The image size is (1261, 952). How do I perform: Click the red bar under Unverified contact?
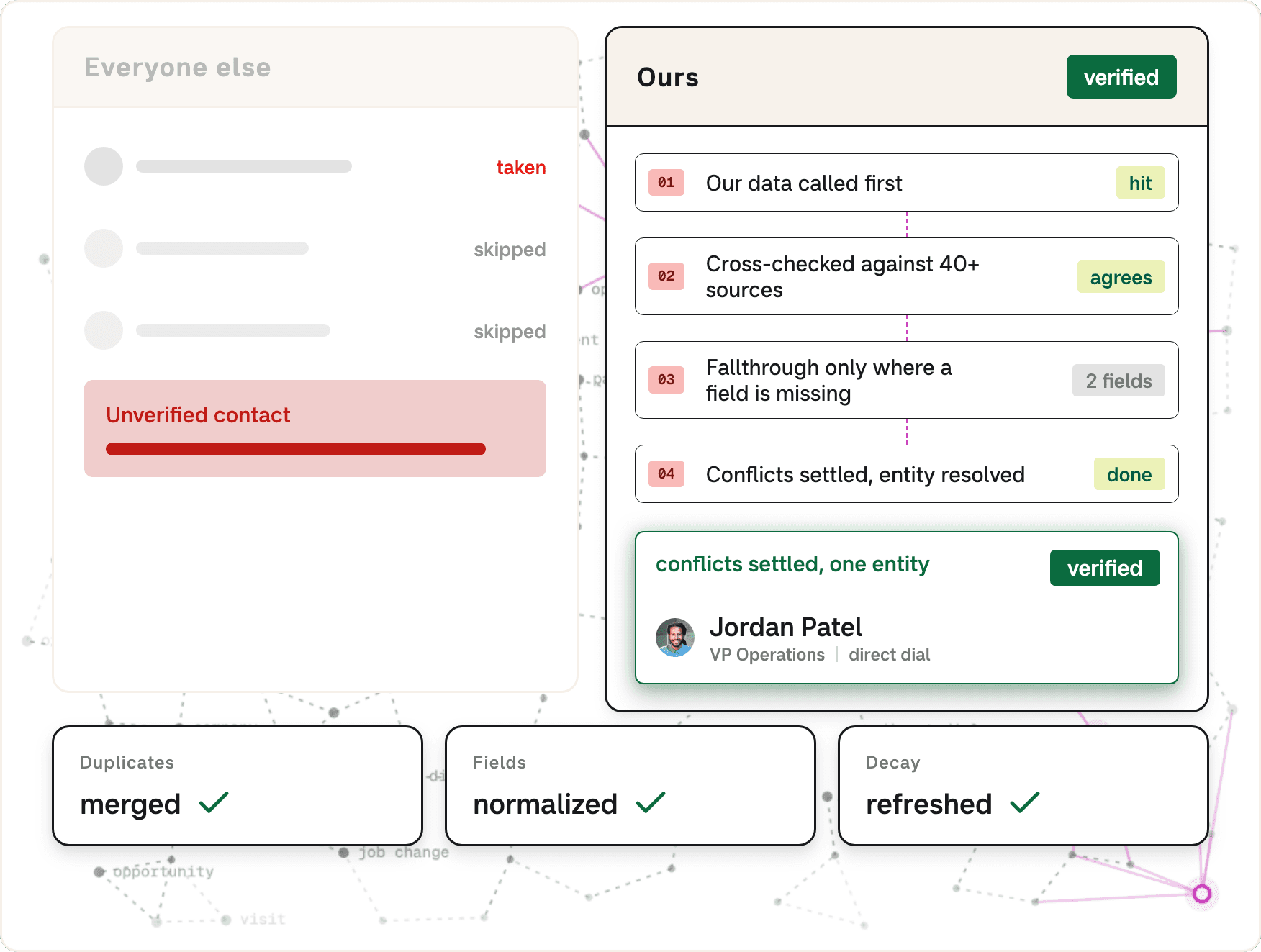pyautogui.click(x=296, y=449)
